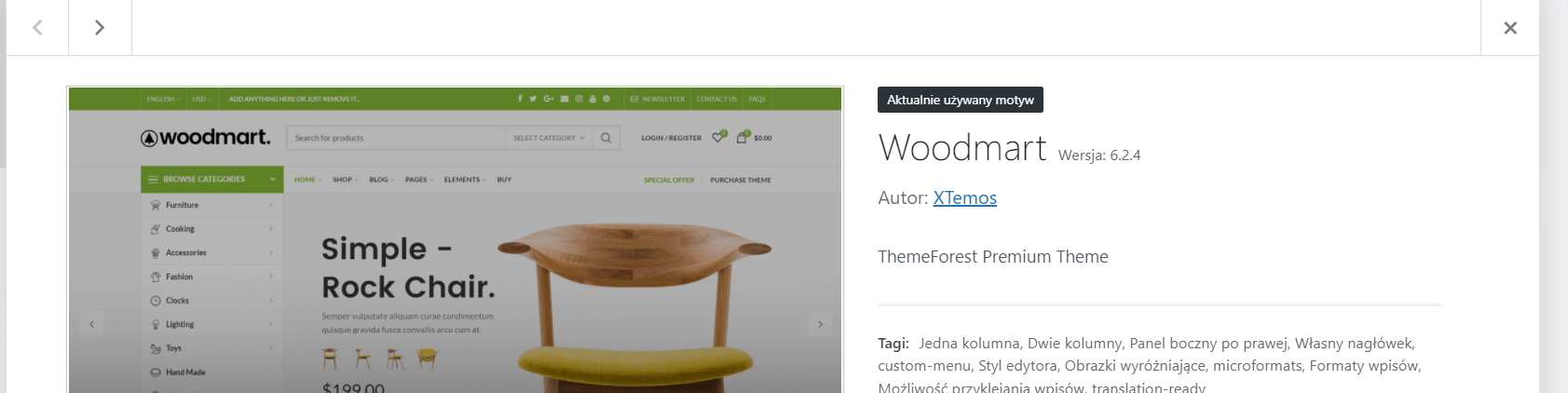This screenshot has width=1568, height=393.
Task: Click the 'Tagi:' label
Action: click(x=893, y=344)
